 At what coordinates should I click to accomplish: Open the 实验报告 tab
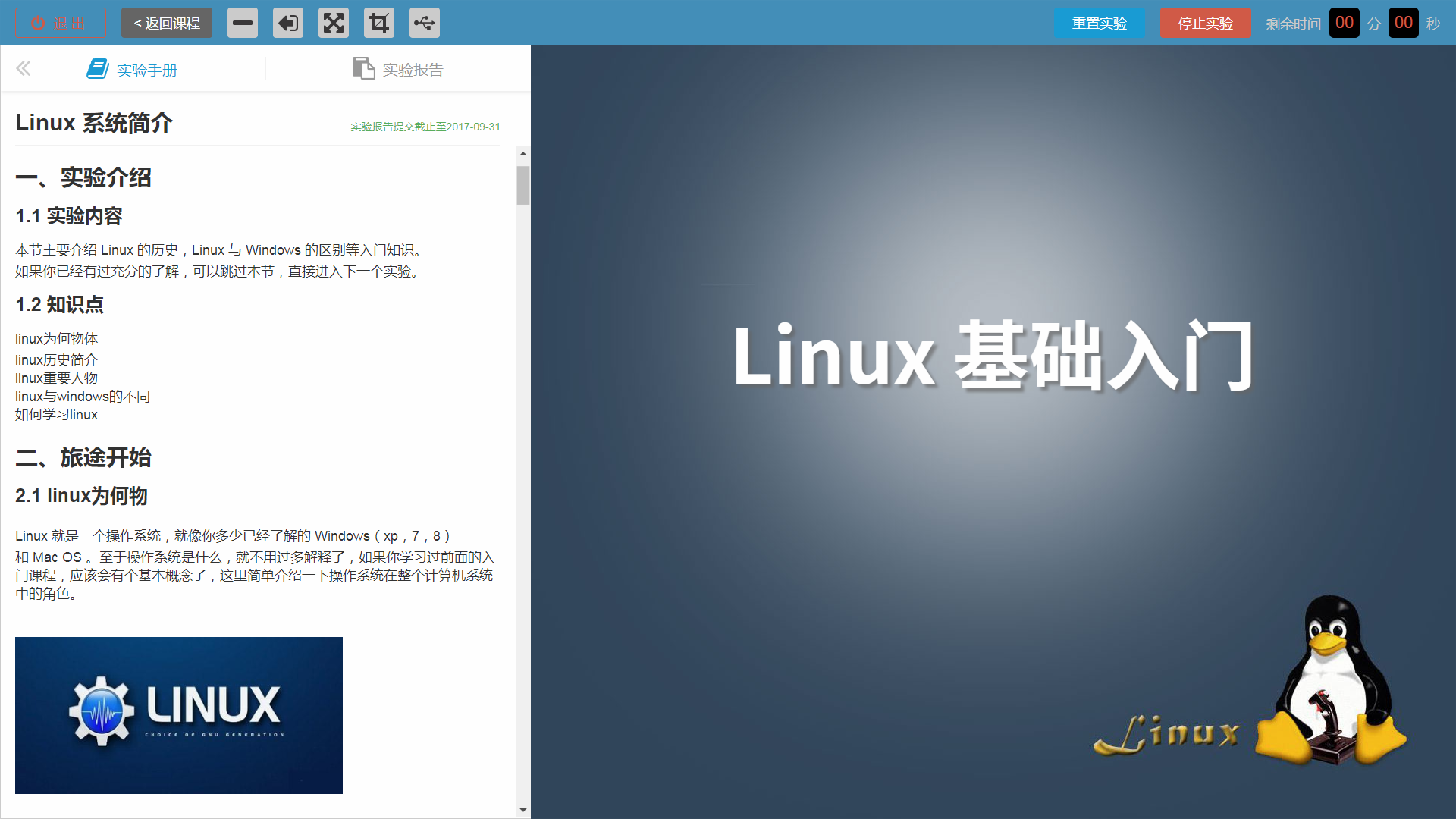tap(398, 69)
